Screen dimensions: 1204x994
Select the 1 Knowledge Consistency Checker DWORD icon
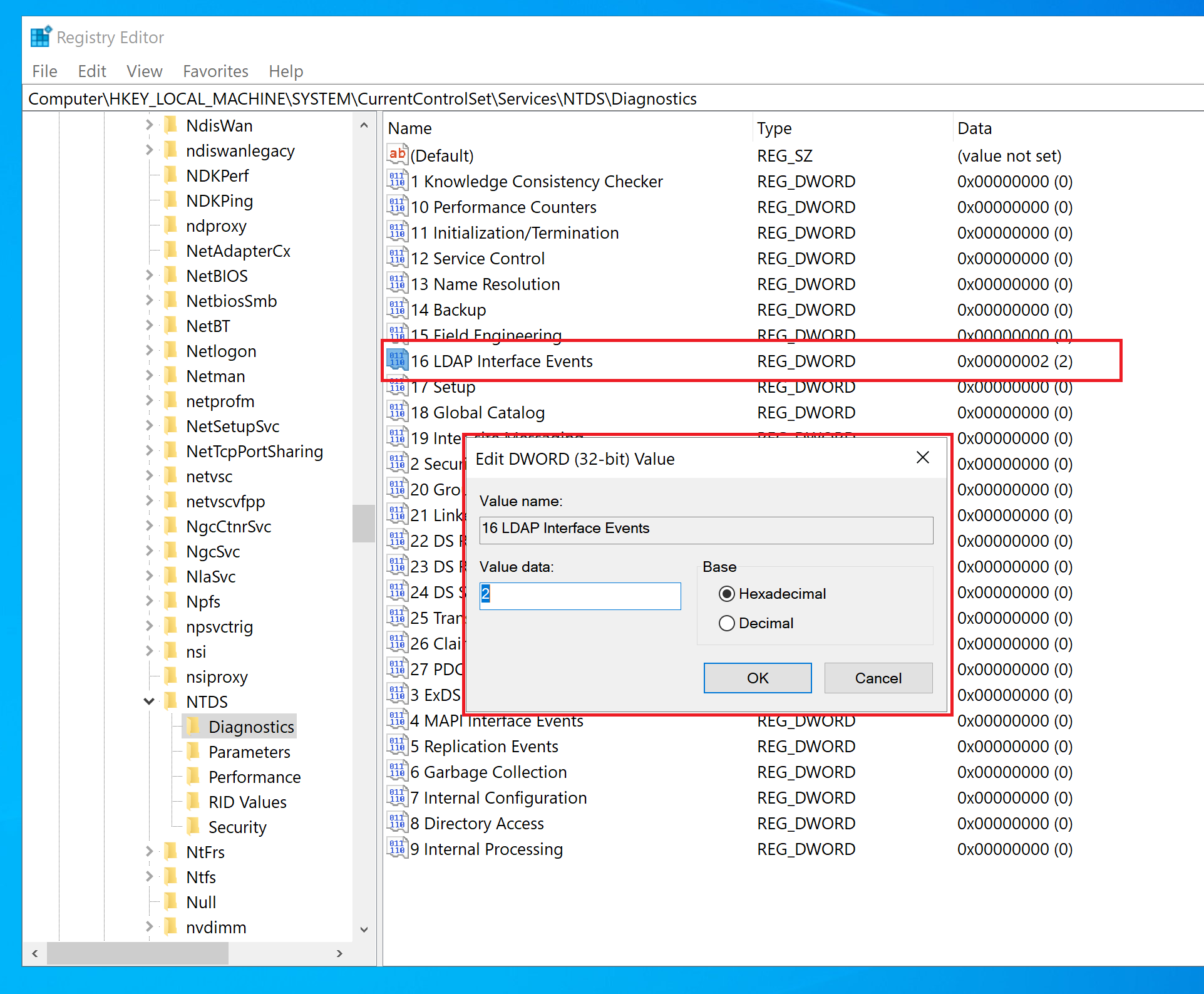pyautogui.click(x=398, y=180)
